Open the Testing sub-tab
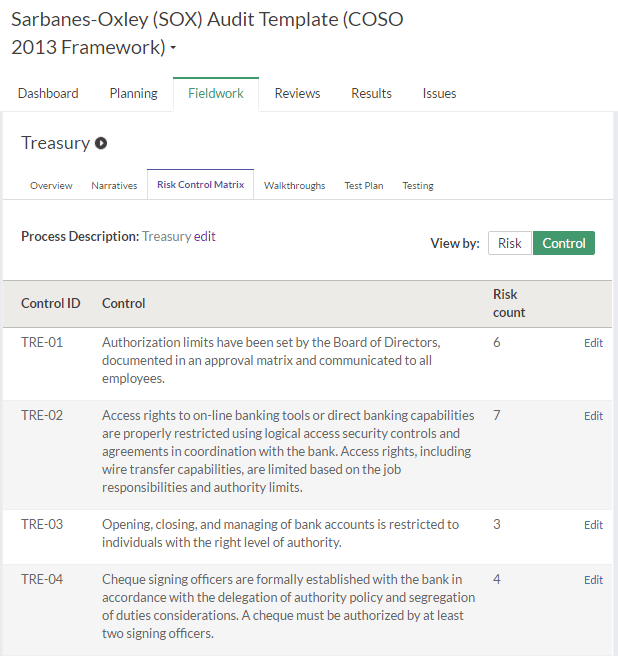The width and height of the screenshot is (618, 656). [x=418, y=185]
